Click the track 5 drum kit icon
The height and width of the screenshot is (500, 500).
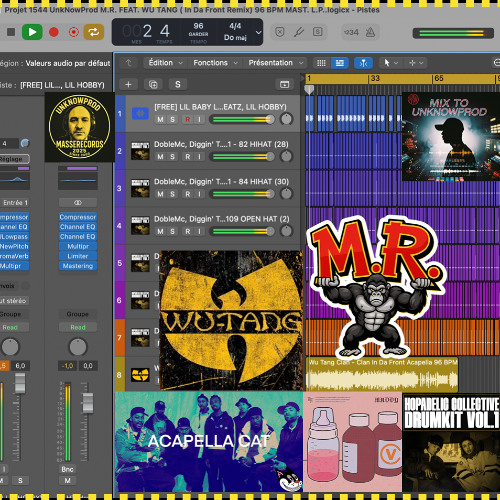(x=140, y=263)
